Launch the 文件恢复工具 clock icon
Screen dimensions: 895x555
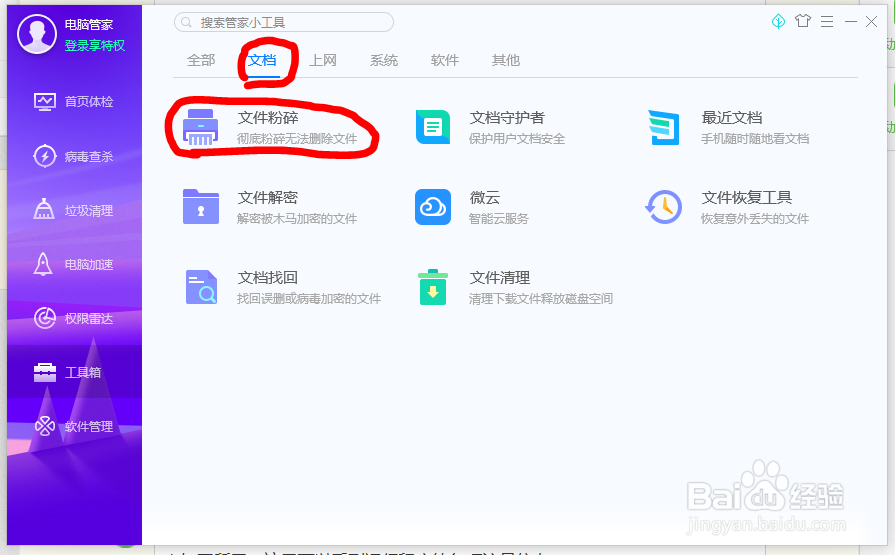click(x=663, y=207)
